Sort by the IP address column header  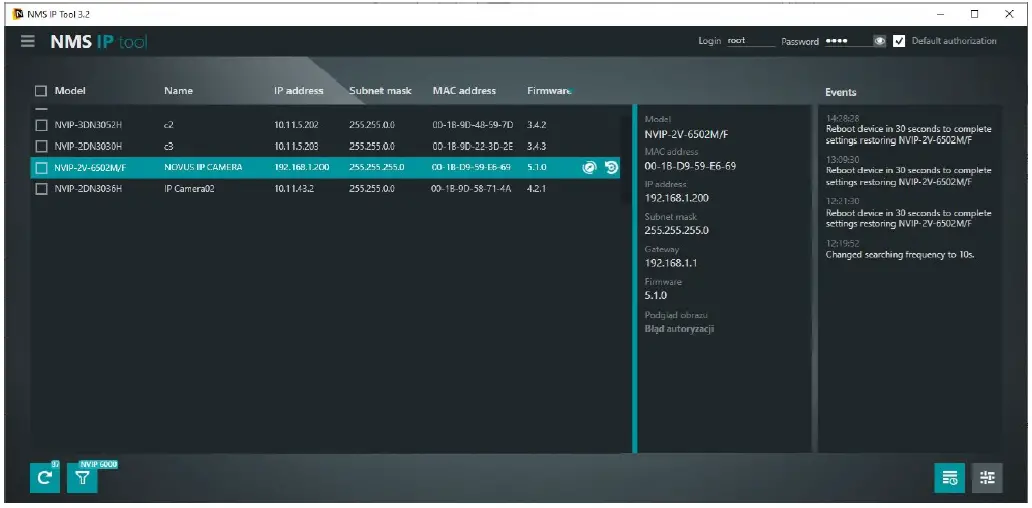pyautogui.click(x=299, y=91)
